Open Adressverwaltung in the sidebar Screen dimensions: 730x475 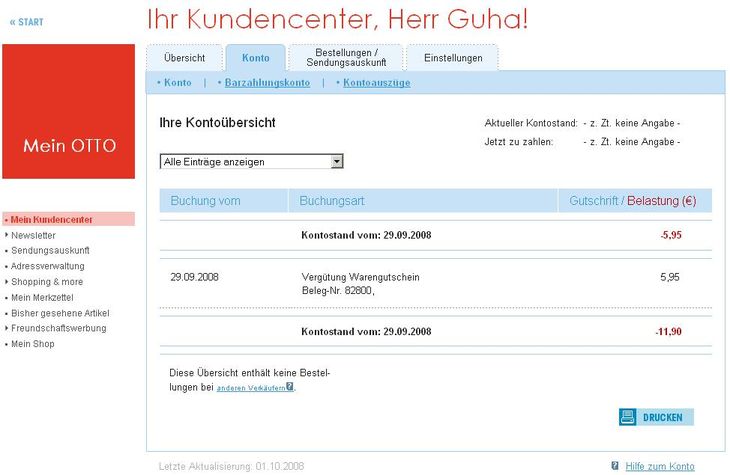[x=47, y=266]
